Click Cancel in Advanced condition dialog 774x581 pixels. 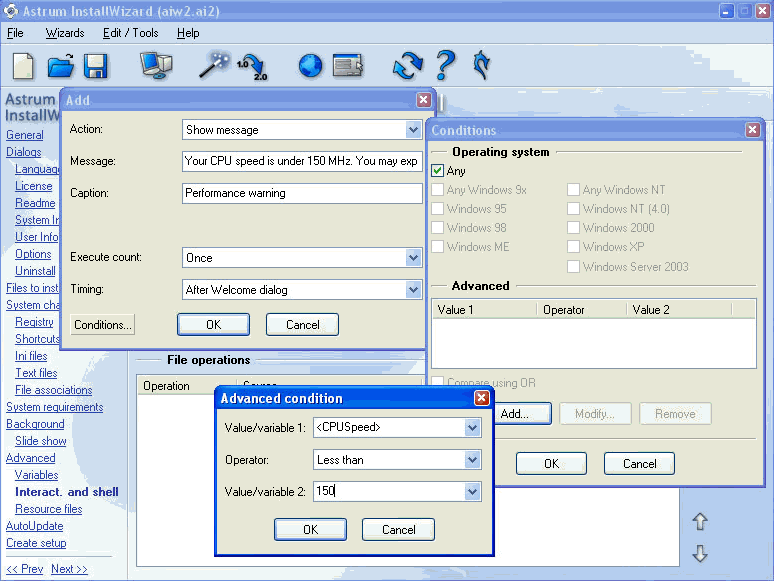coord(398,530)
